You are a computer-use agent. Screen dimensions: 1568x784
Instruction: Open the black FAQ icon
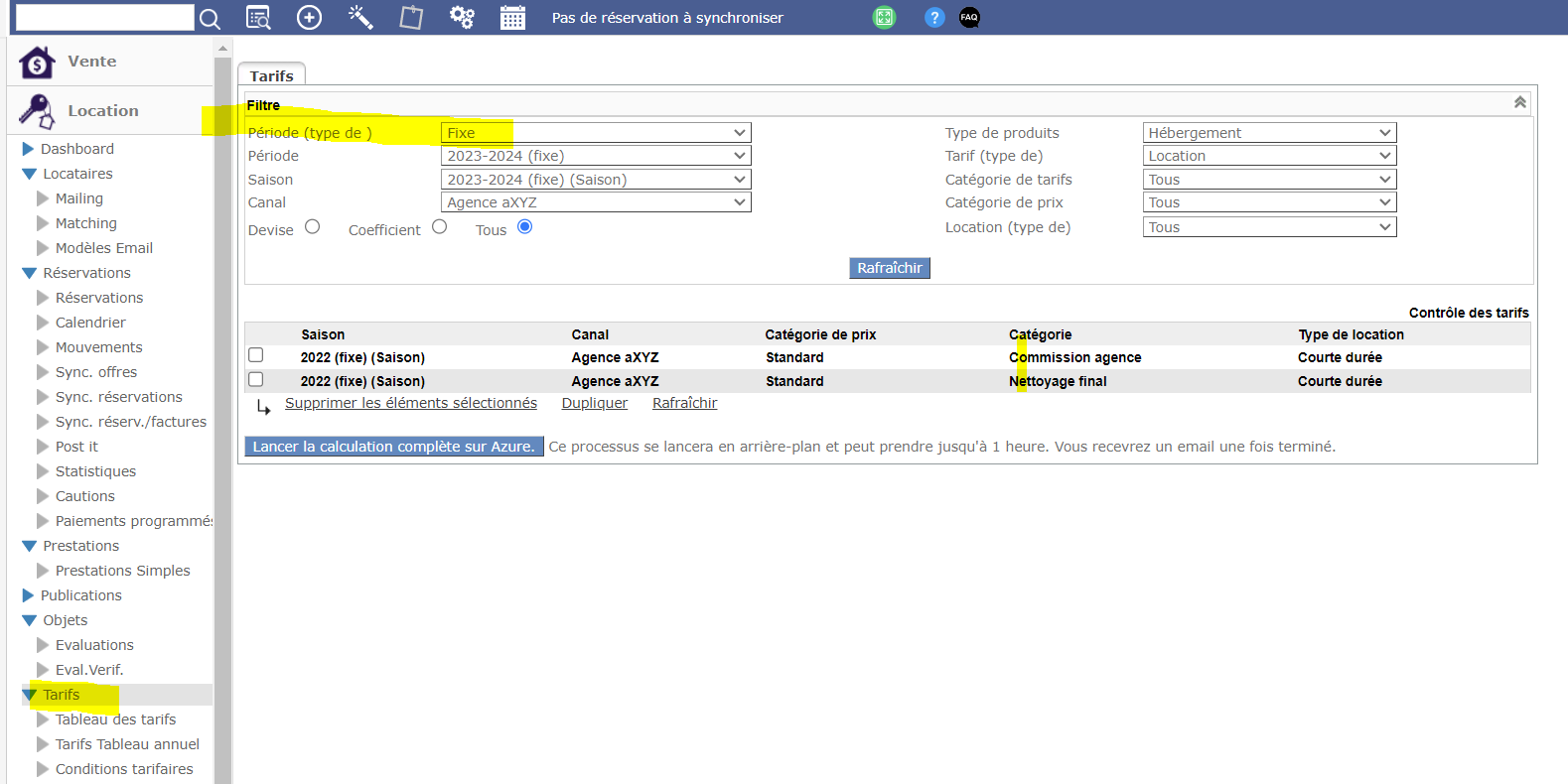click(969, 18)
